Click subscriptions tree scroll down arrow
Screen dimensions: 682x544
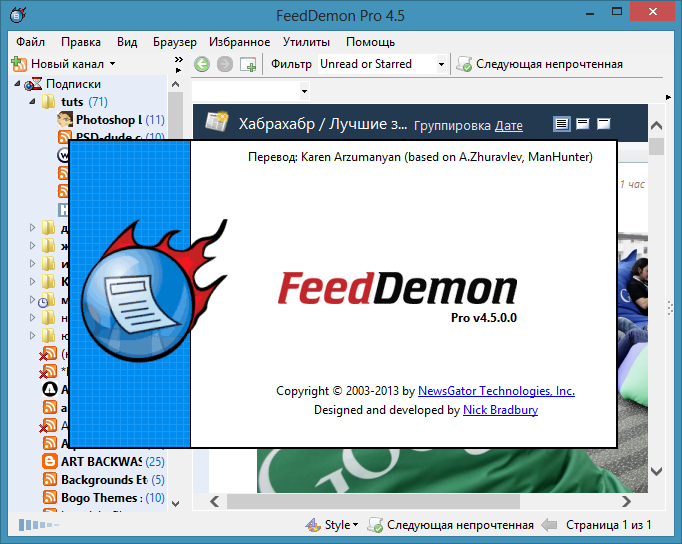(175, 504)
